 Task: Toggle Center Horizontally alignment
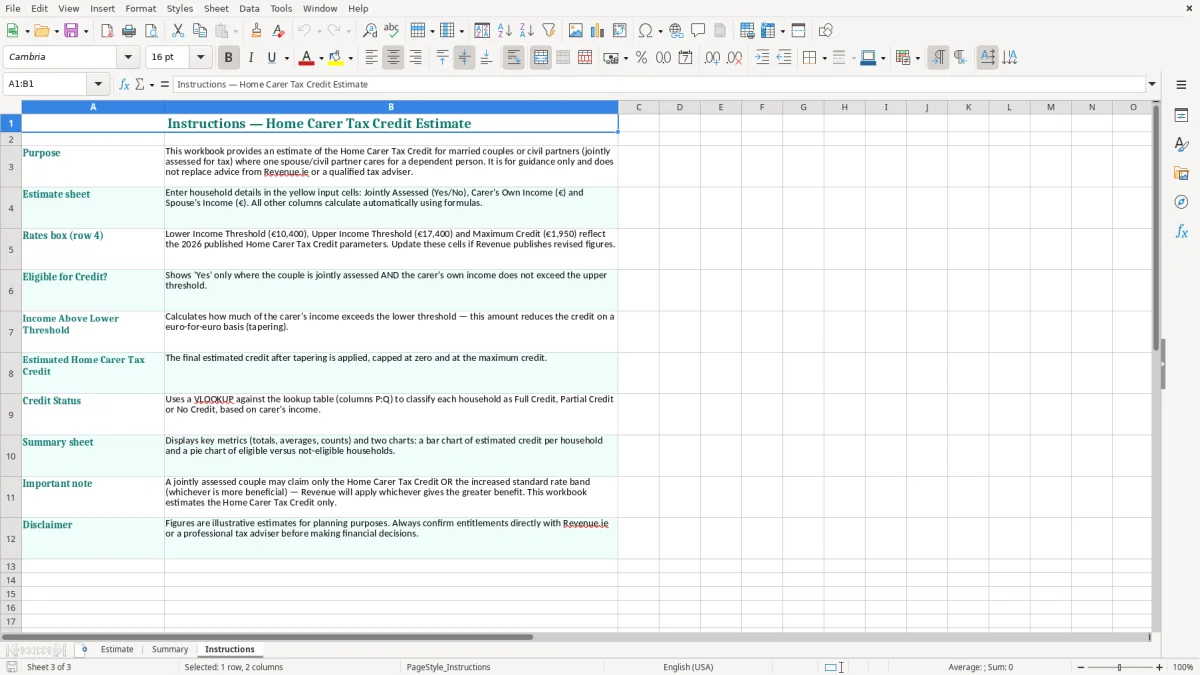(393, 58)
